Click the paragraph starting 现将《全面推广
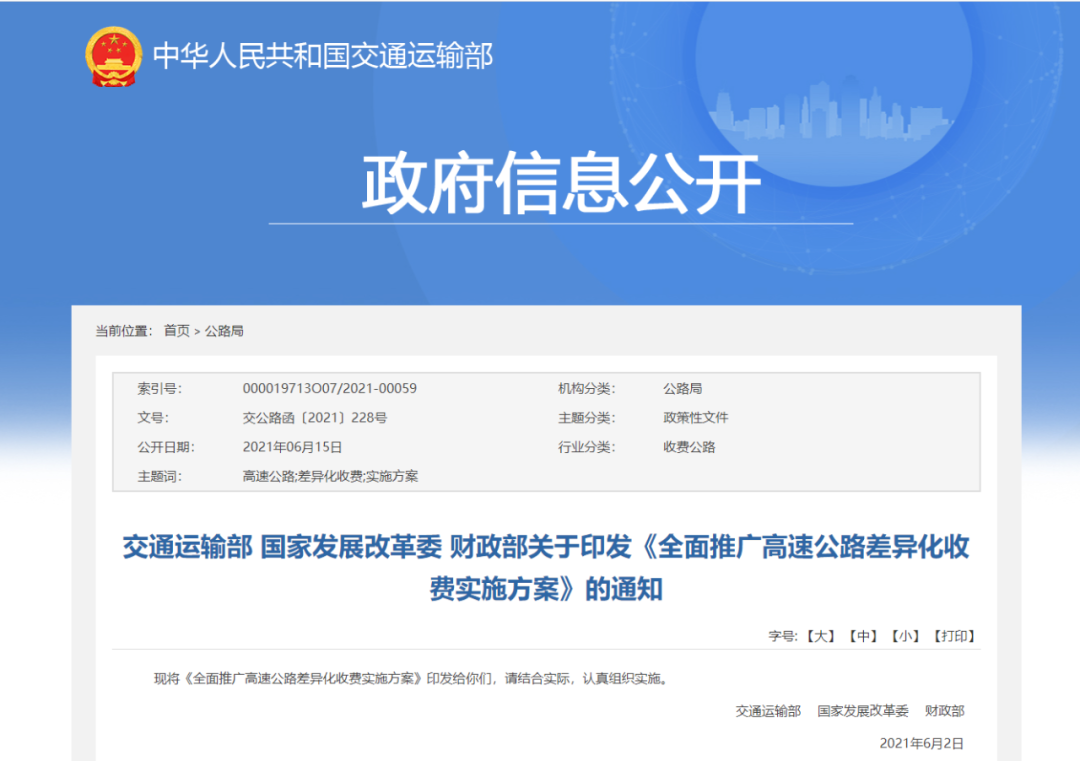 [413, 679]
